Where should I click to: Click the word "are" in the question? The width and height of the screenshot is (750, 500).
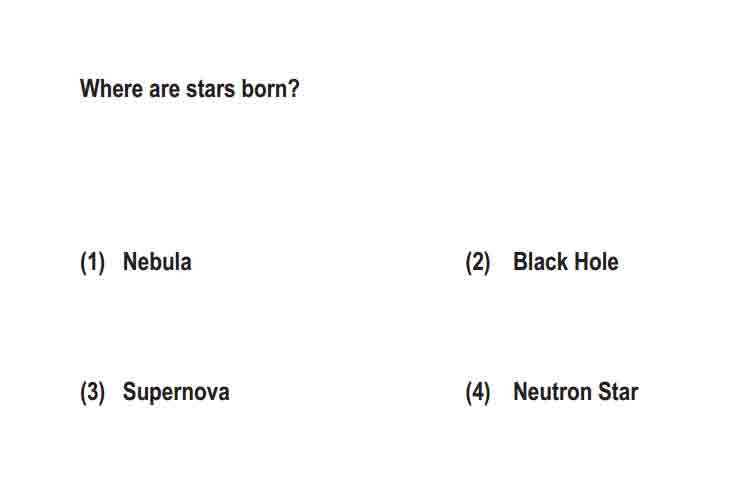point(164,90)
